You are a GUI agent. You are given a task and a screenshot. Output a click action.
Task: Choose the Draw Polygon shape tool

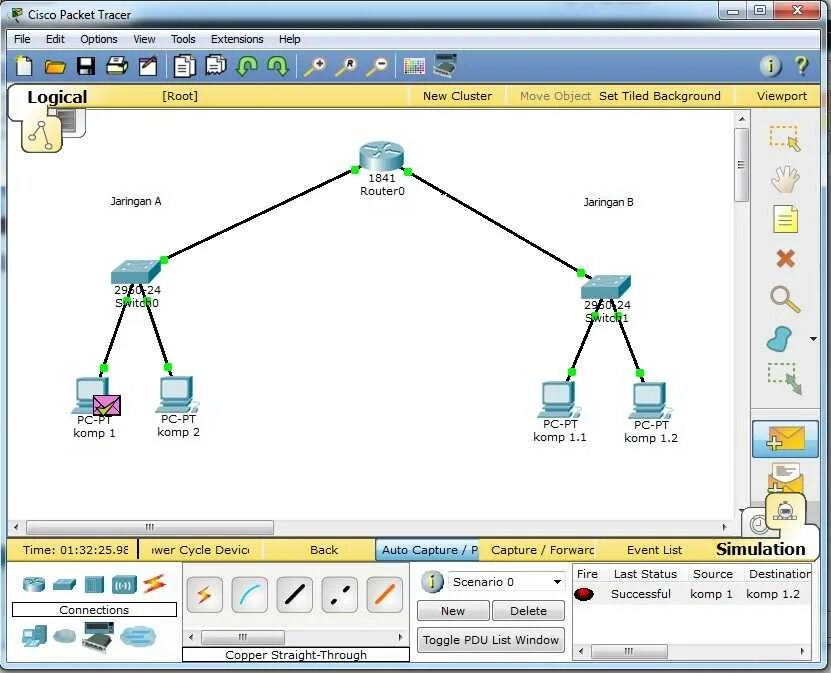[x=780, y=339]
